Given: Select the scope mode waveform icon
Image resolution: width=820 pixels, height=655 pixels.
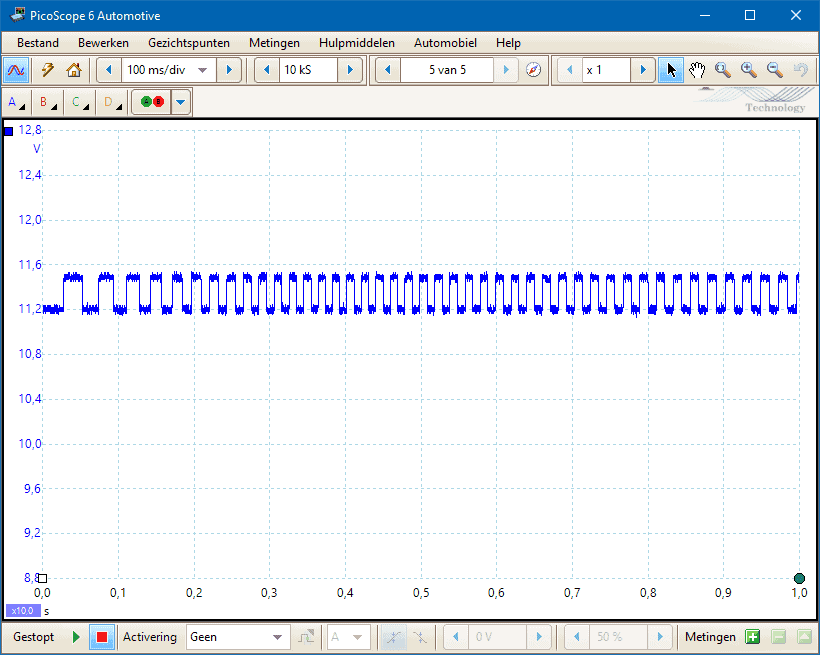Looking at the screenshot, I should 16,70.
